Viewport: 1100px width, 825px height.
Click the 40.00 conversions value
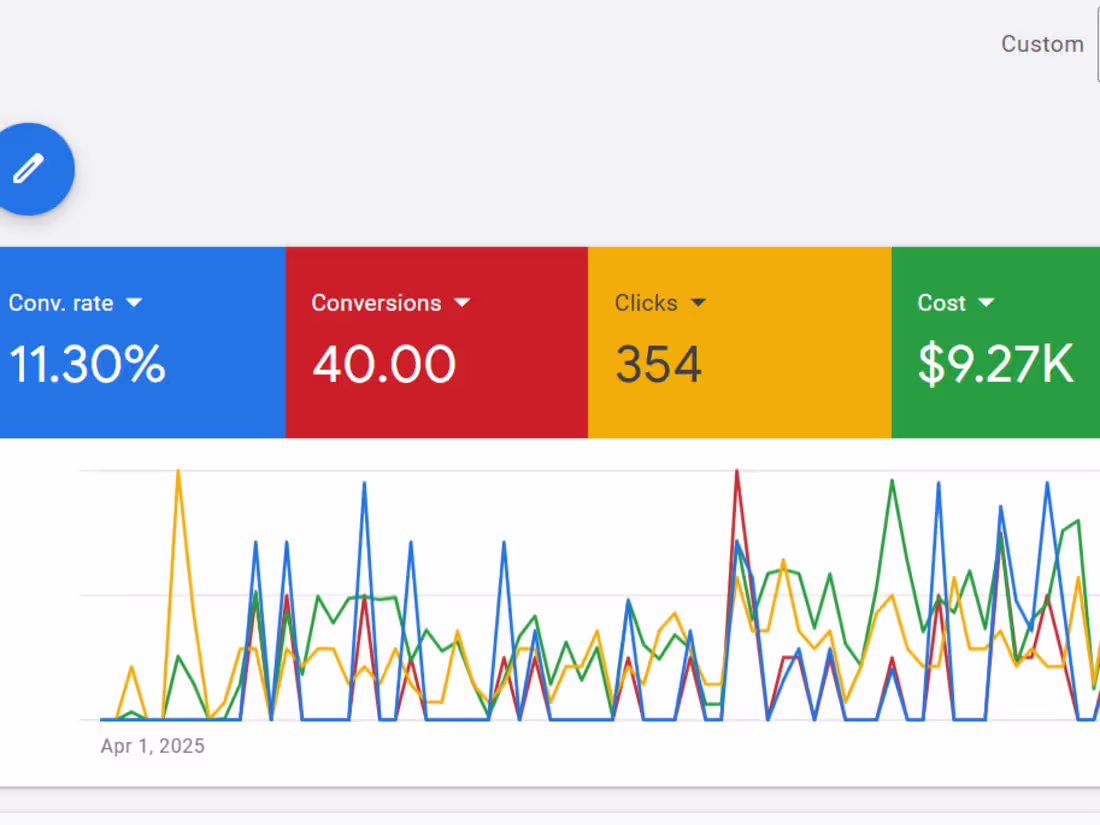(x=383, y=363)
